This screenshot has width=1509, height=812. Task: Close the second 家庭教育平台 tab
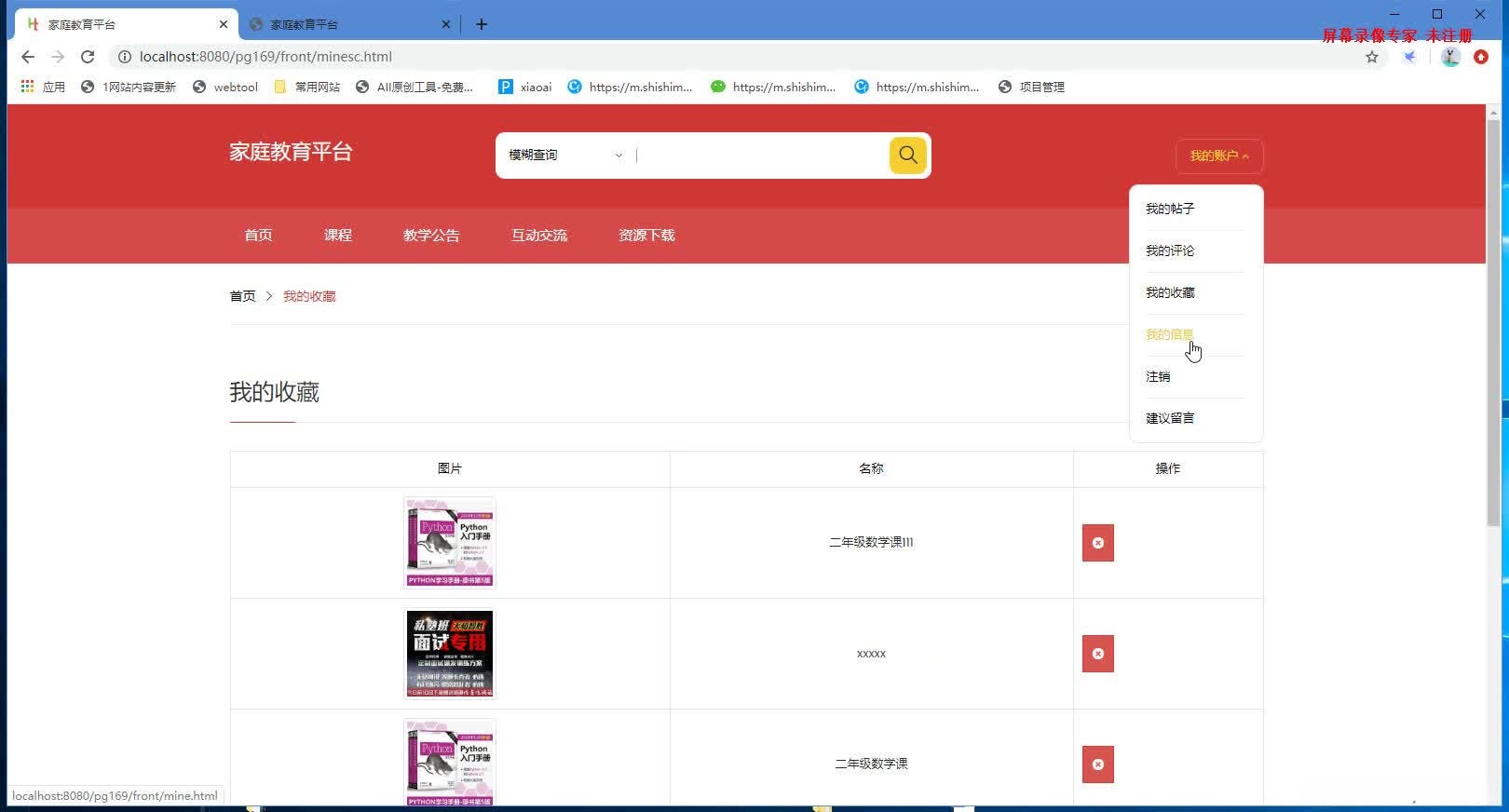pos(446,24)
